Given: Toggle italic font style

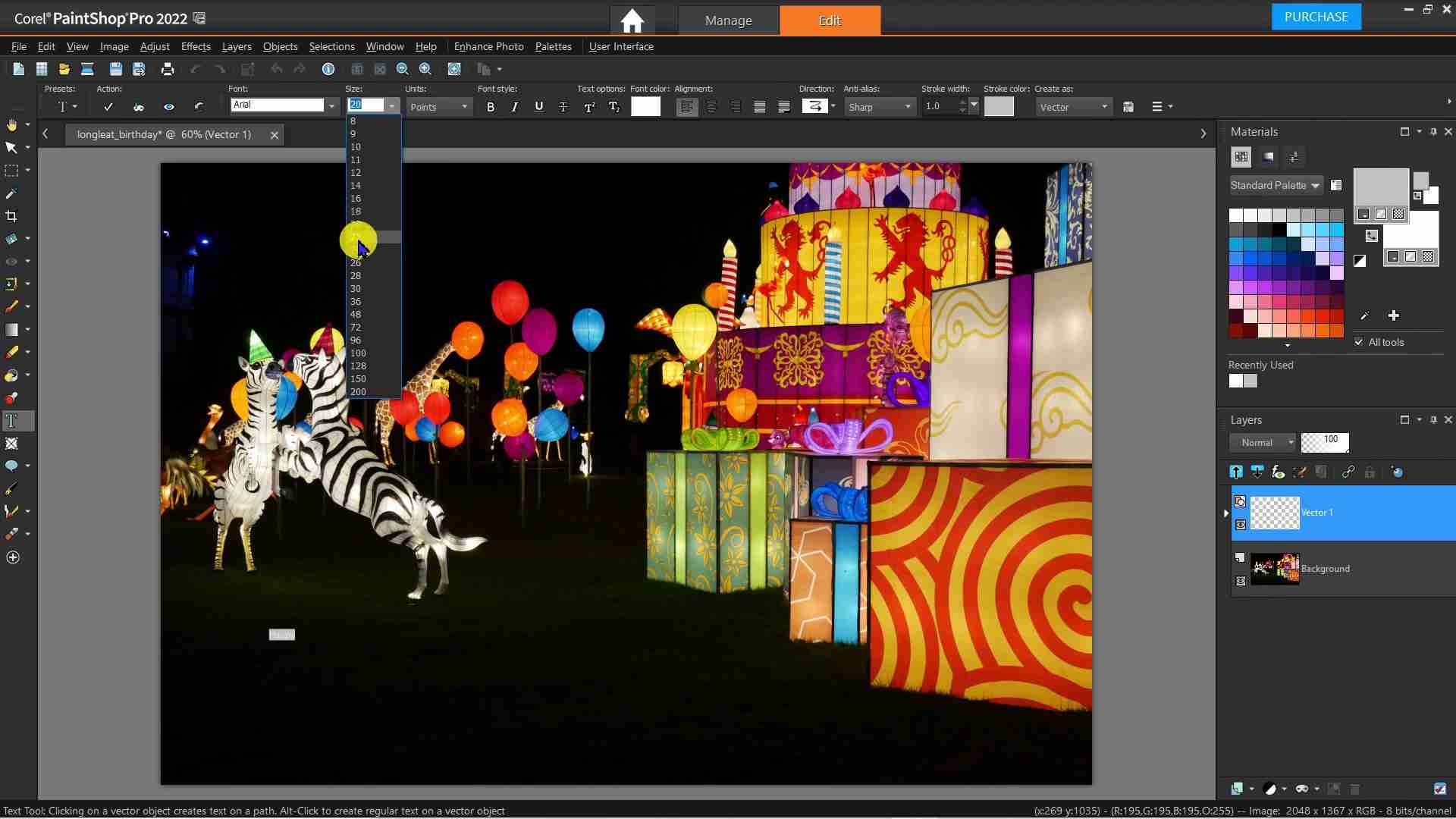Looking at the screenshot, I should pos(514,107).
